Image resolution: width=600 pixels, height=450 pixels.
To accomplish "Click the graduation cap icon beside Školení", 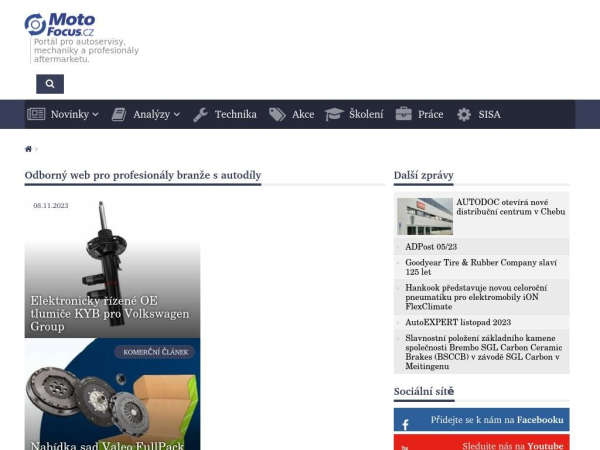I will click(x=334, y=114).
